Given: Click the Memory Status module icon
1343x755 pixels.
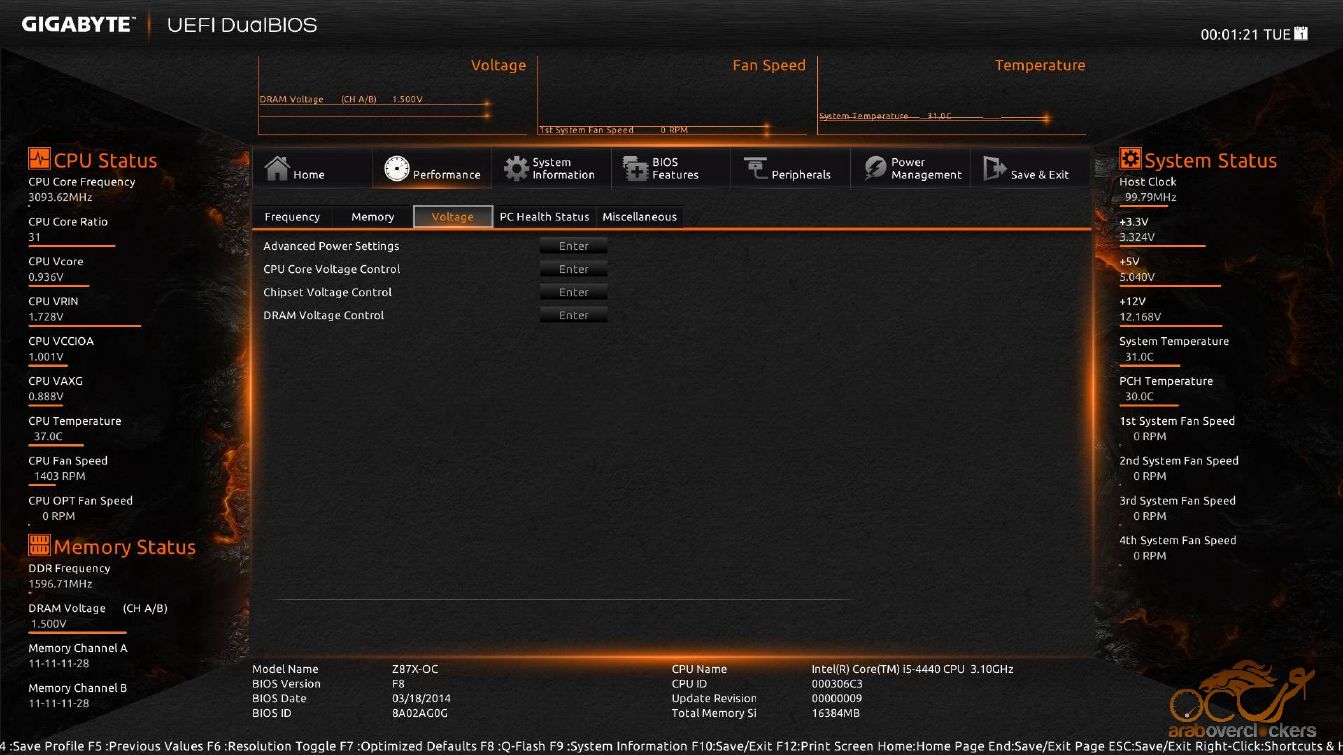Looking at the screenshot, I should [x=39, y=545].
